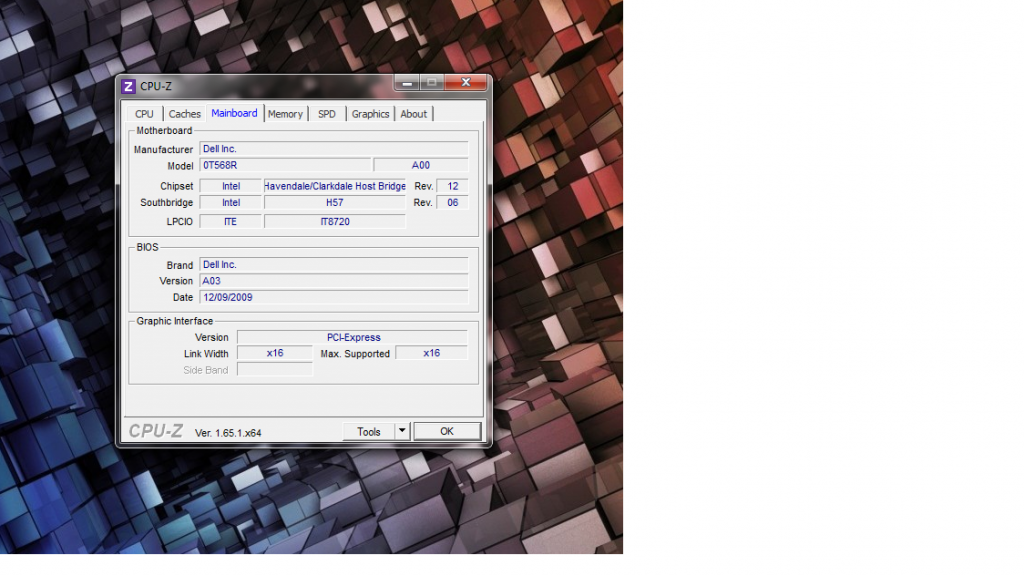Click the Southbridge H57 field

coord(335,203)
